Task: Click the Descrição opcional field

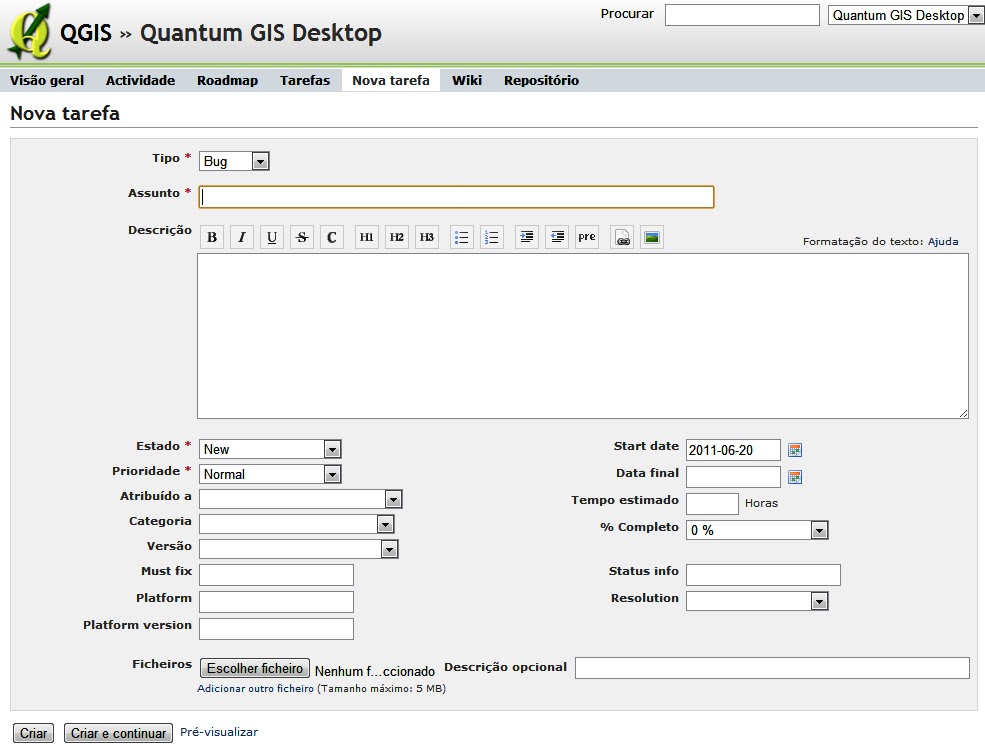Action: click(x=773, y=668)
